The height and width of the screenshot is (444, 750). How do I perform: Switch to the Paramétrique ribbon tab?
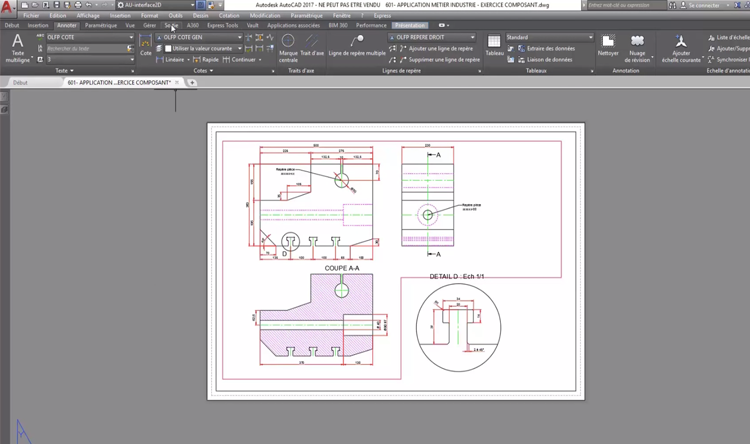point(100,25)
